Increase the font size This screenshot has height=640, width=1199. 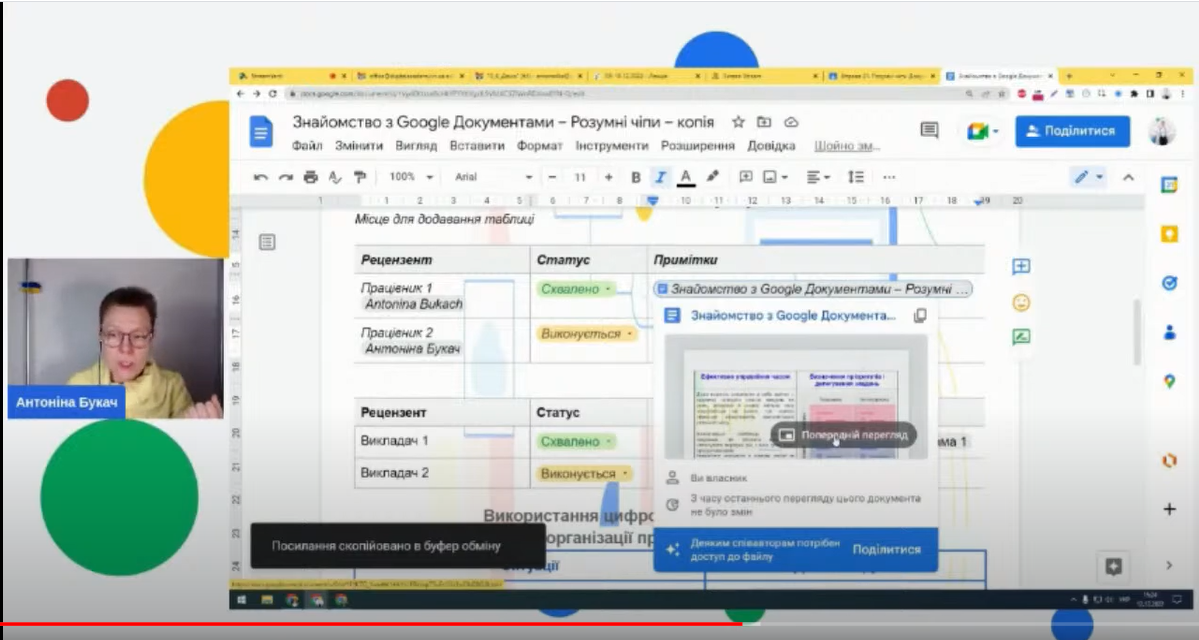coord(608,177)
